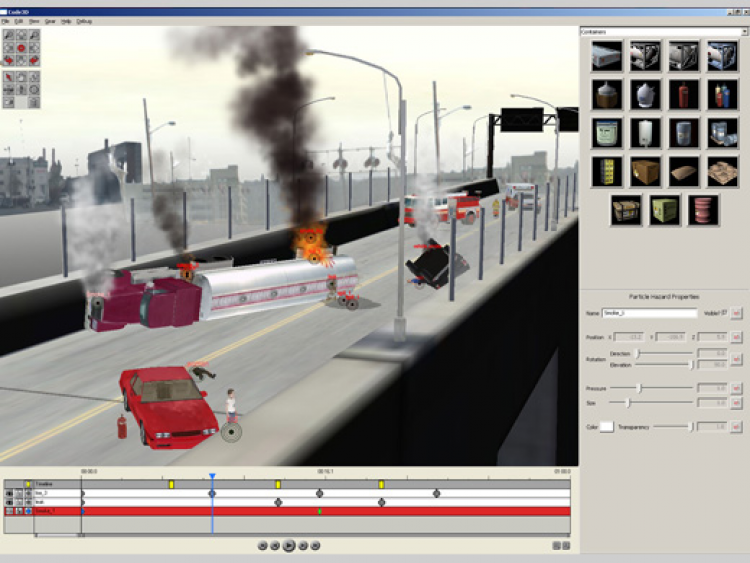Open the white Color swatch
Image resolution: width=750 pixels, height=563 pixels.
[x=607, y=427]
